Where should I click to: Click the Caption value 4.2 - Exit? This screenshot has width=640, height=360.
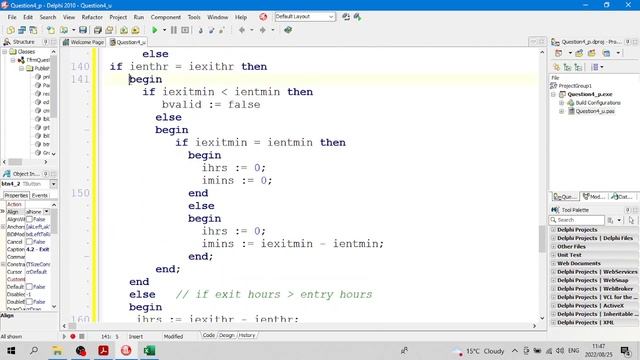[38, 249]
